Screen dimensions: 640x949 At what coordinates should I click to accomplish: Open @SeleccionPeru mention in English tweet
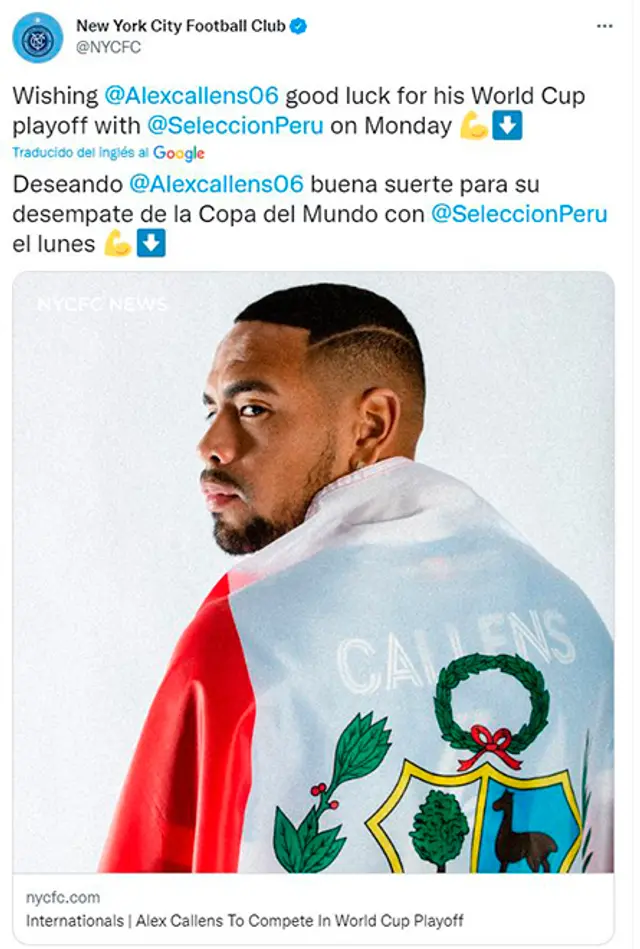235,126
